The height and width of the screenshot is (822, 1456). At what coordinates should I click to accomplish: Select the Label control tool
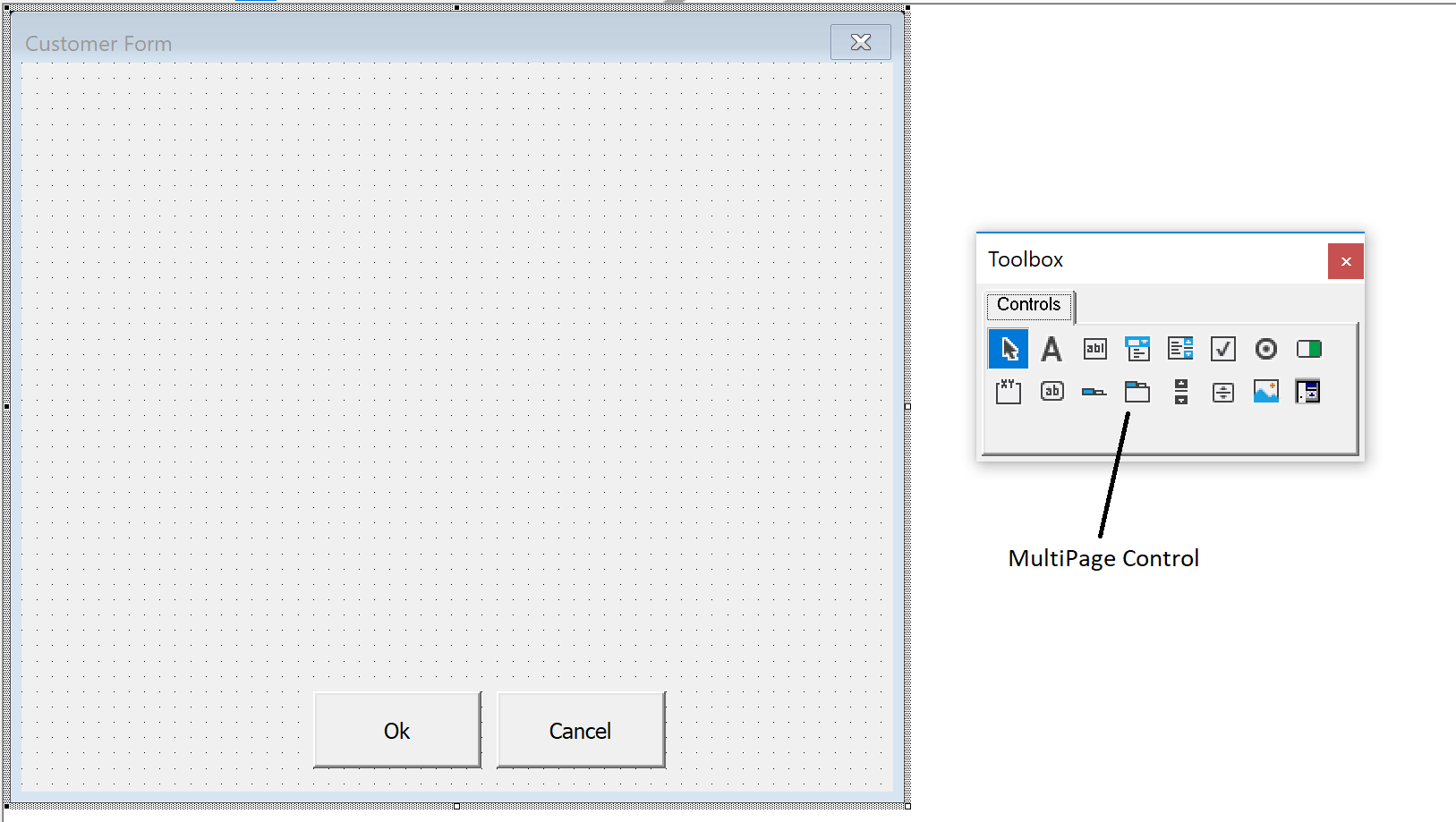coord(1052,349)
